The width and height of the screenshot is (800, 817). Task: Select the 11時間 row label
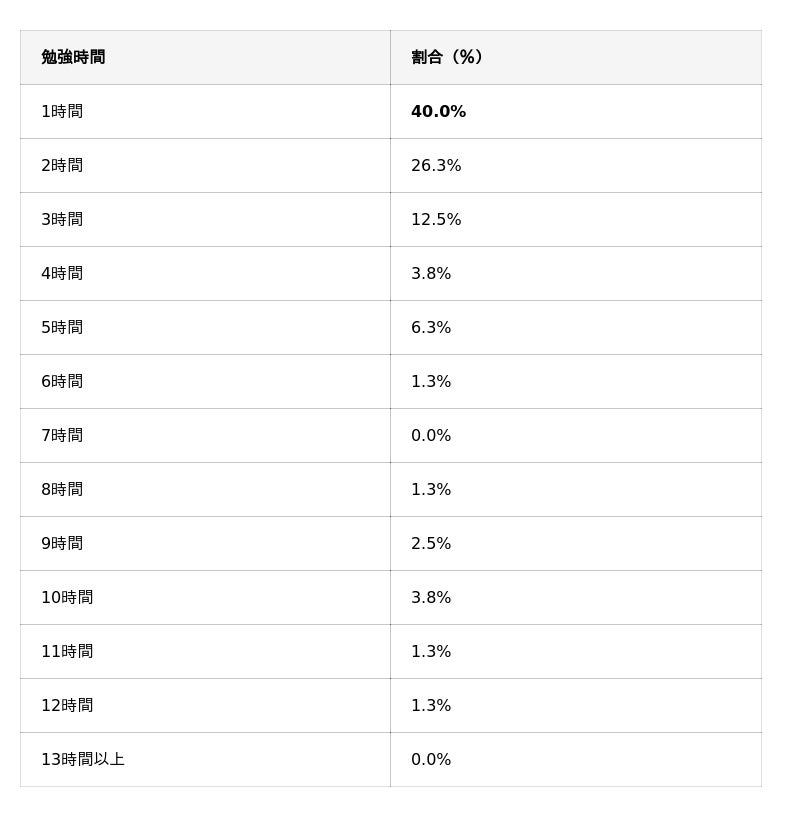pos(67,651)
